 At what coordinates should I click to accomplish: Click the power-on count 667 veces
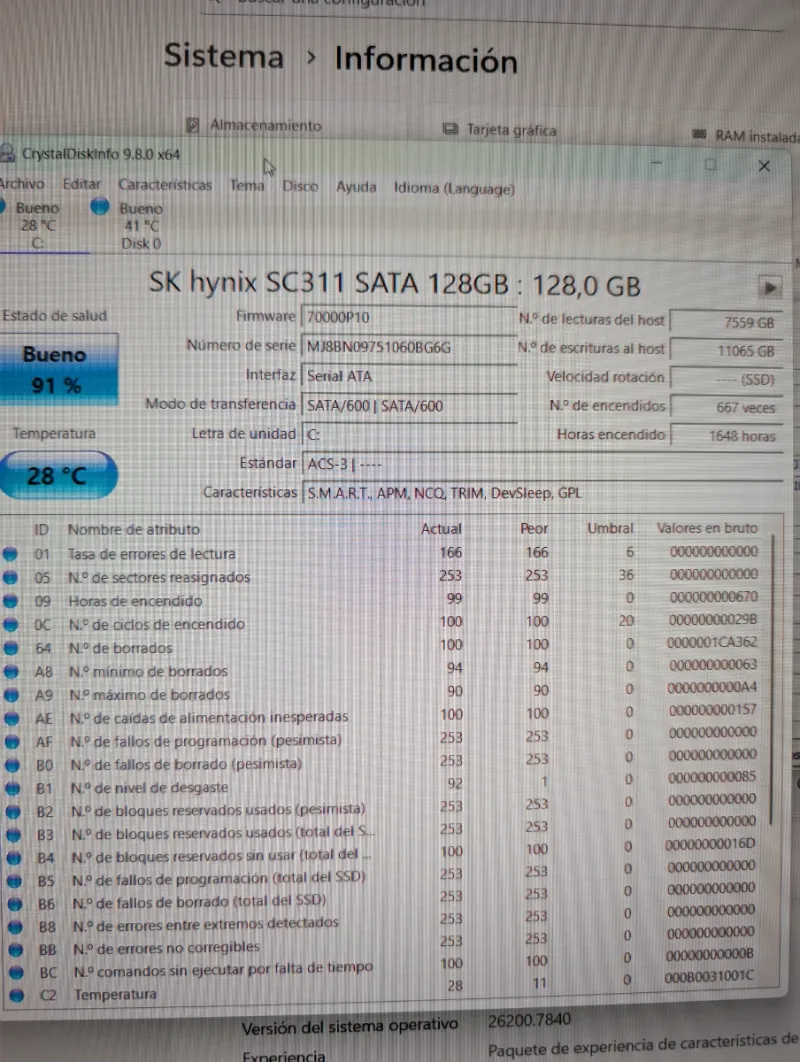pos(726,408)
